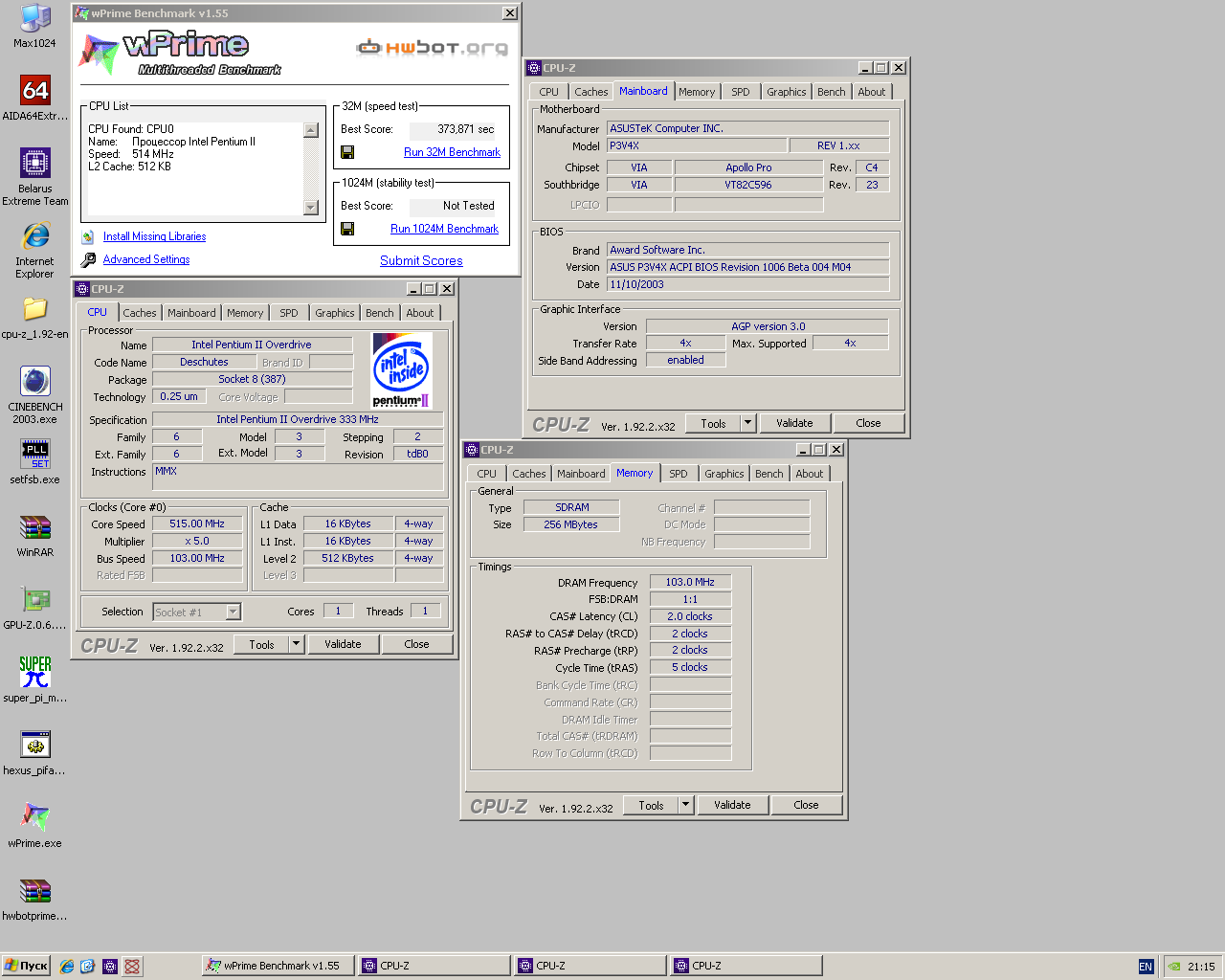Select the hwbotprime archive icon

(34, 899)
